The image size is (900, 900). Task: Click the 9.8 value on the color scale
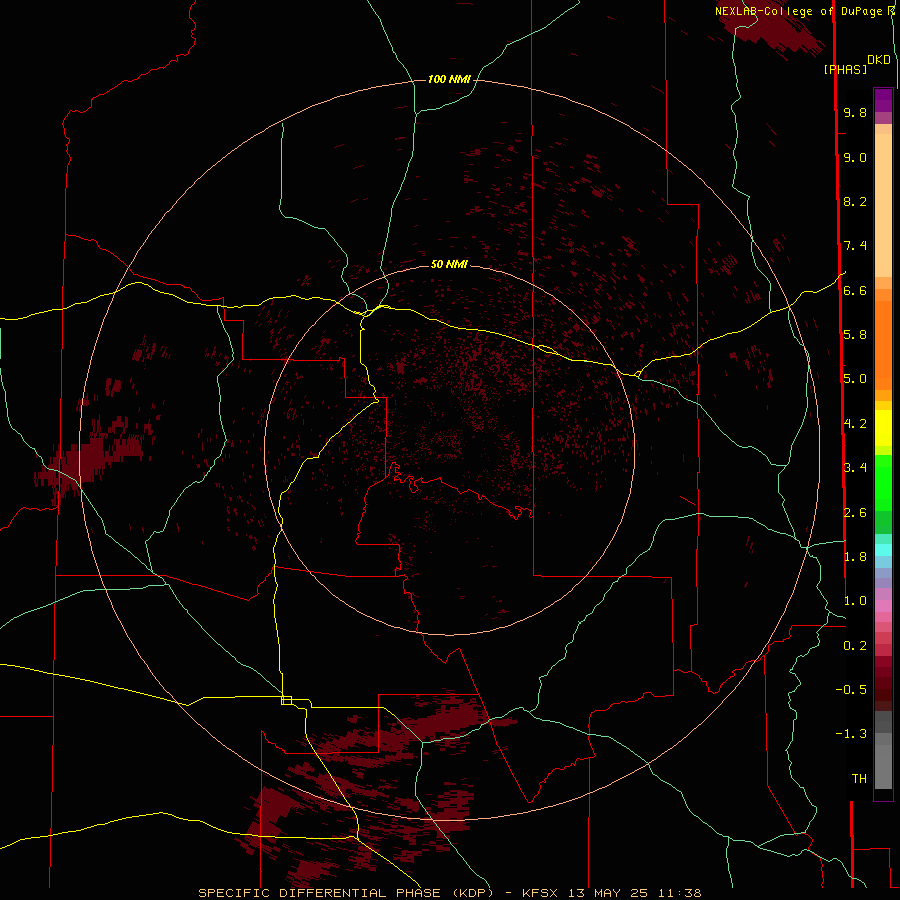855,112
